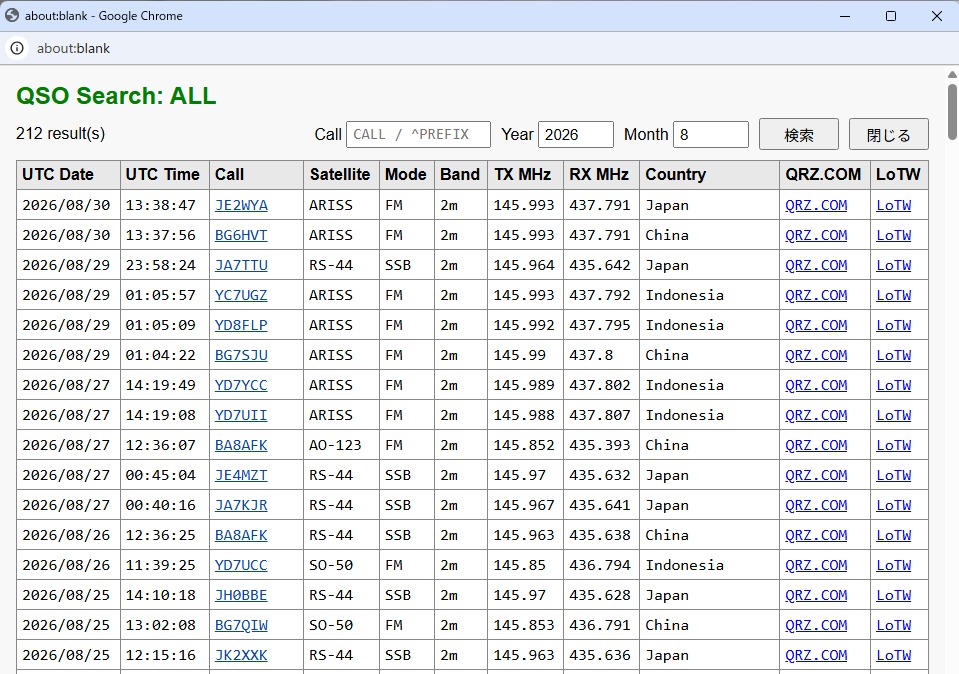Click the vertical scrollbar thumb

pos(952,112)
